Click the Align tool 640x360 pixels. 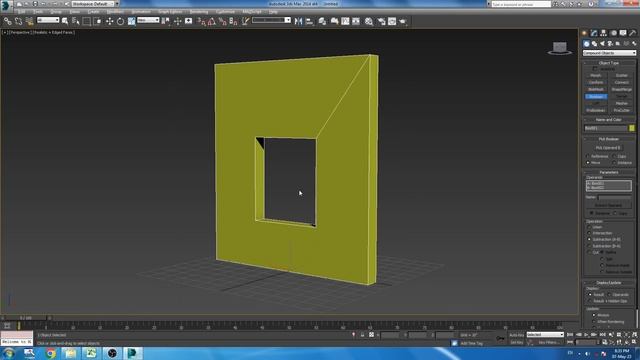(x=309, y=21)
